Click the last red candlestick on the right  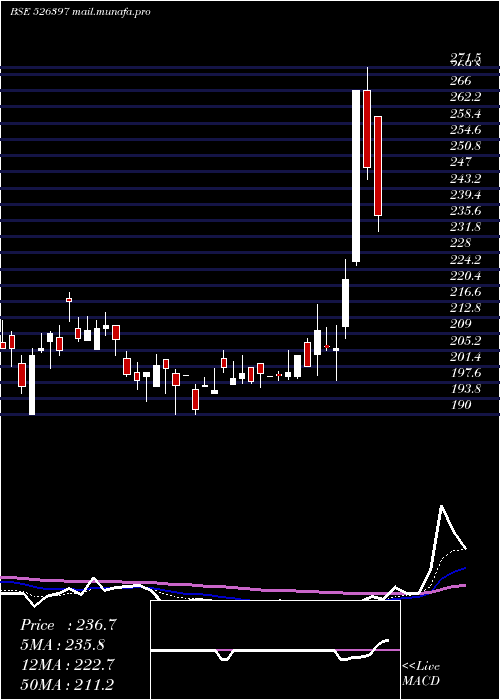click(378, 166)
